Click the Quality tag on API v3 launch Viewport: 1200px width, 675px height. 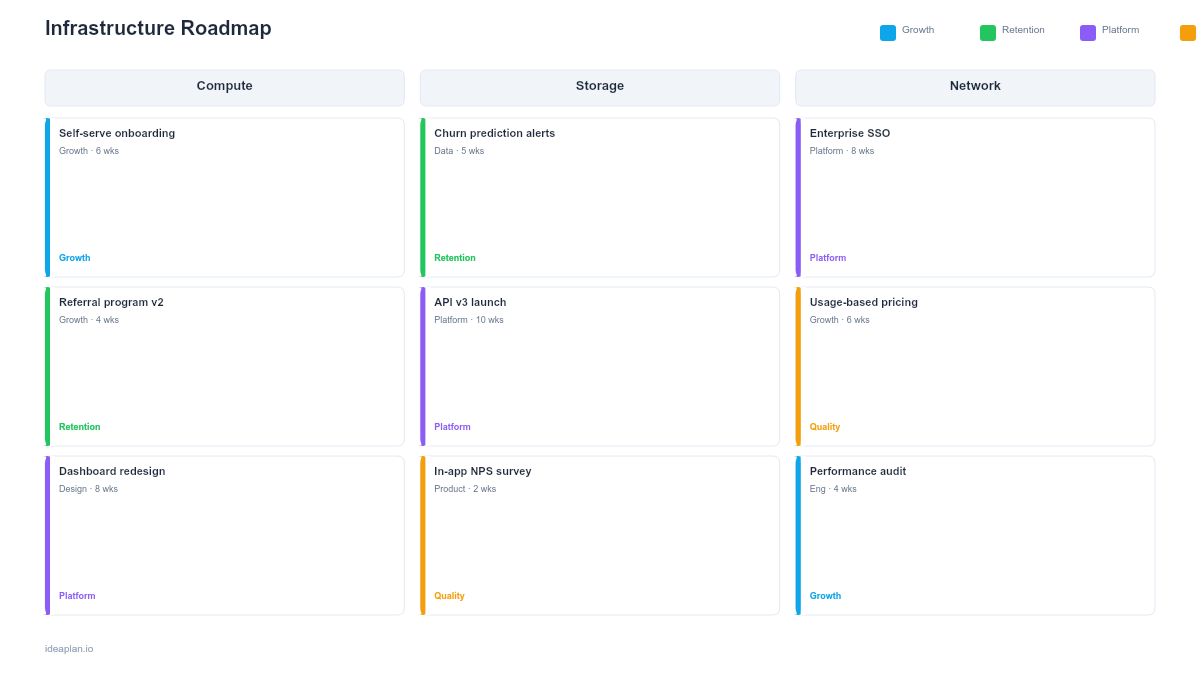click(452, 427)
